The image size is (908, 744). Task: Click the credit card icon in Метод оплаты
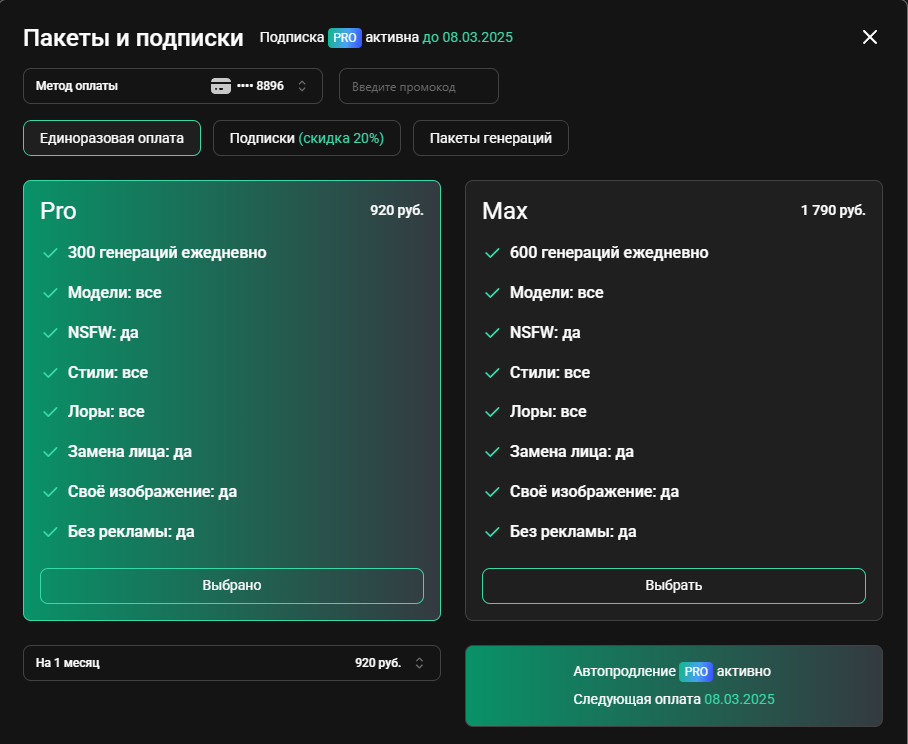[x=221, y=86]
